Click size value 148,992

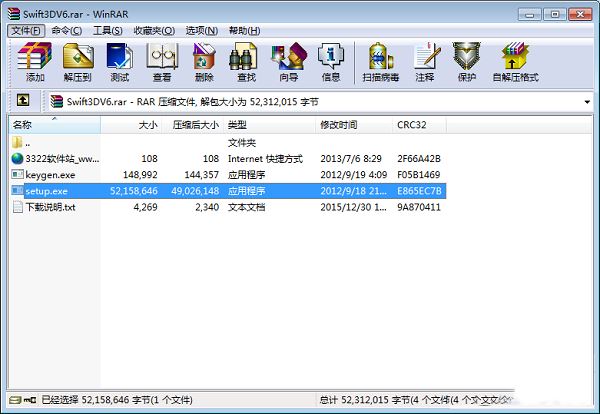coord(140,175)
